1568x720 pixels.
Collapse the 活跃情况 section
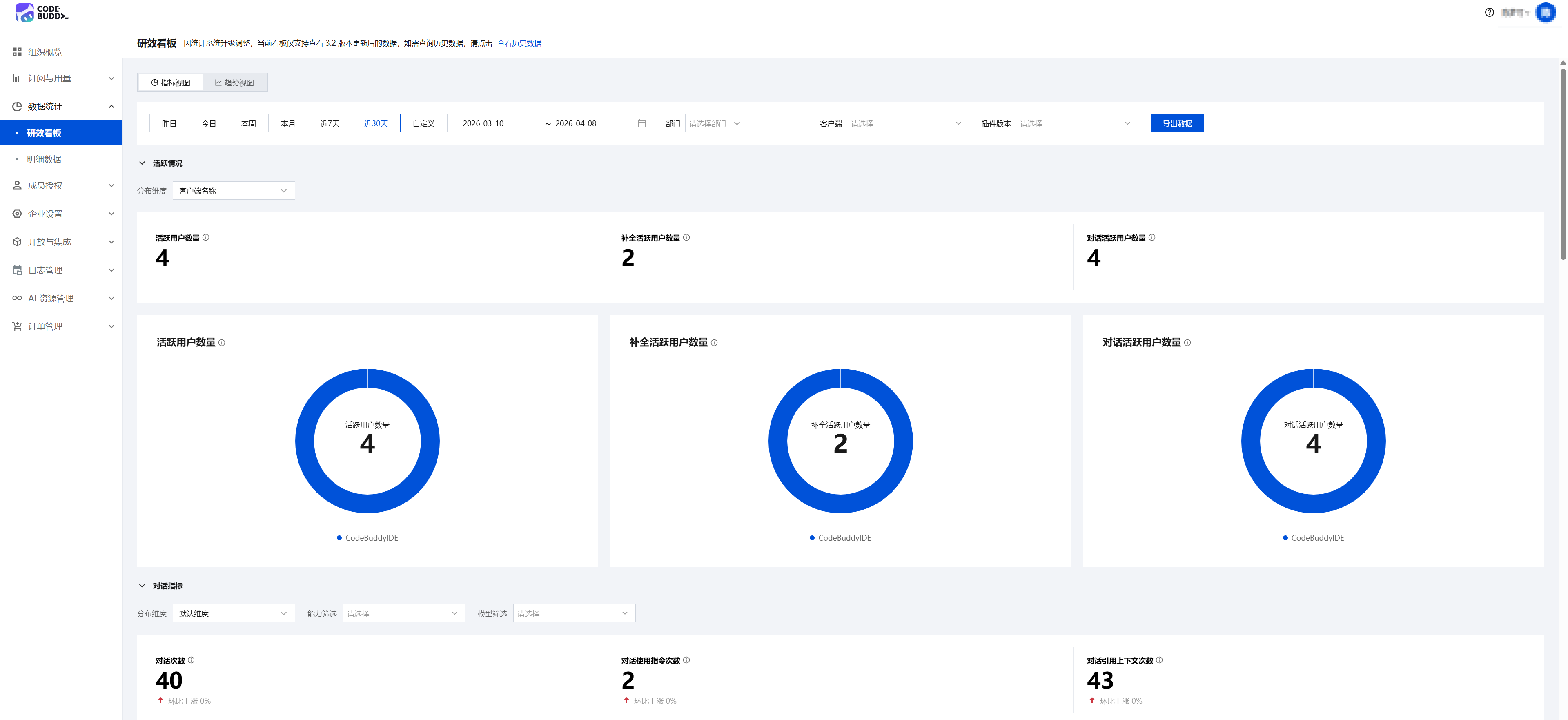(142, 163)
